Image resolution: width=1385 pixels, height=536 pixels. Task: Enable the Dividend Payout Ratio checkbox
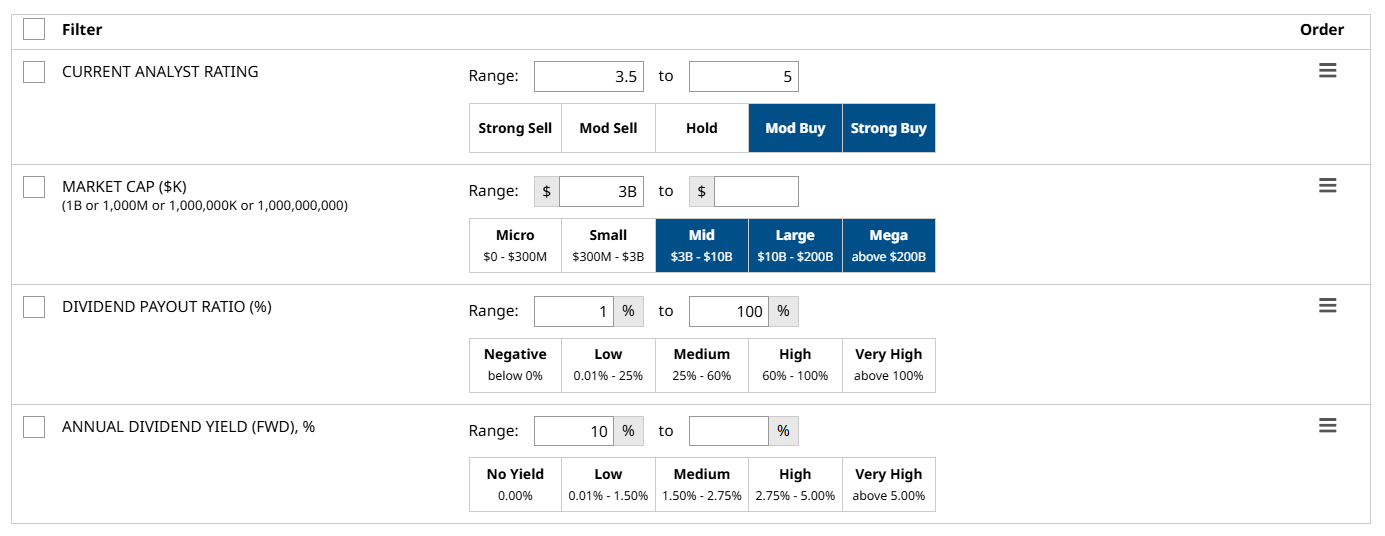click(34, 307)
